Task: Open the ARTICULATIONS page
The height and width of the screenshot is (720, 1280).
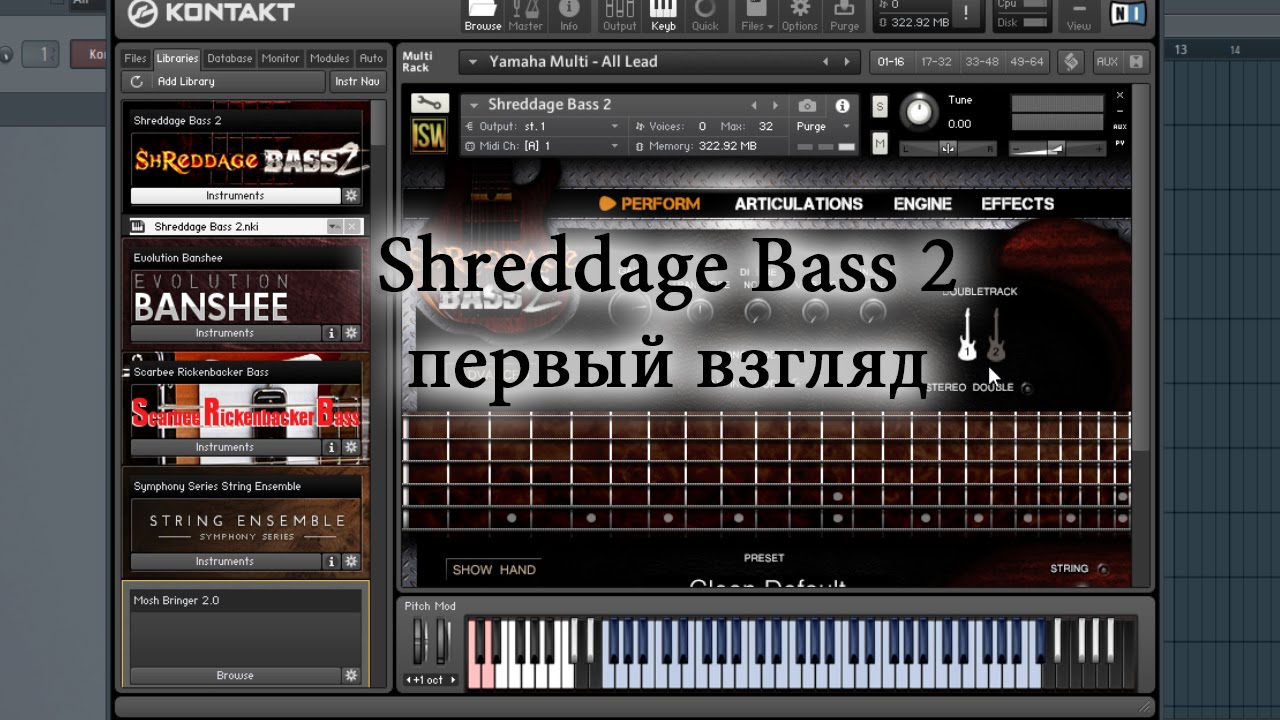Action: click(x=798, y=204)
